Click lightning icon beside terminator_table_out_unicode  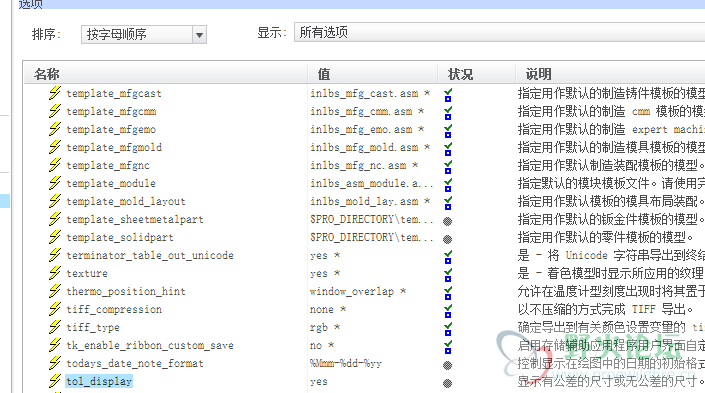pos(55,255)
